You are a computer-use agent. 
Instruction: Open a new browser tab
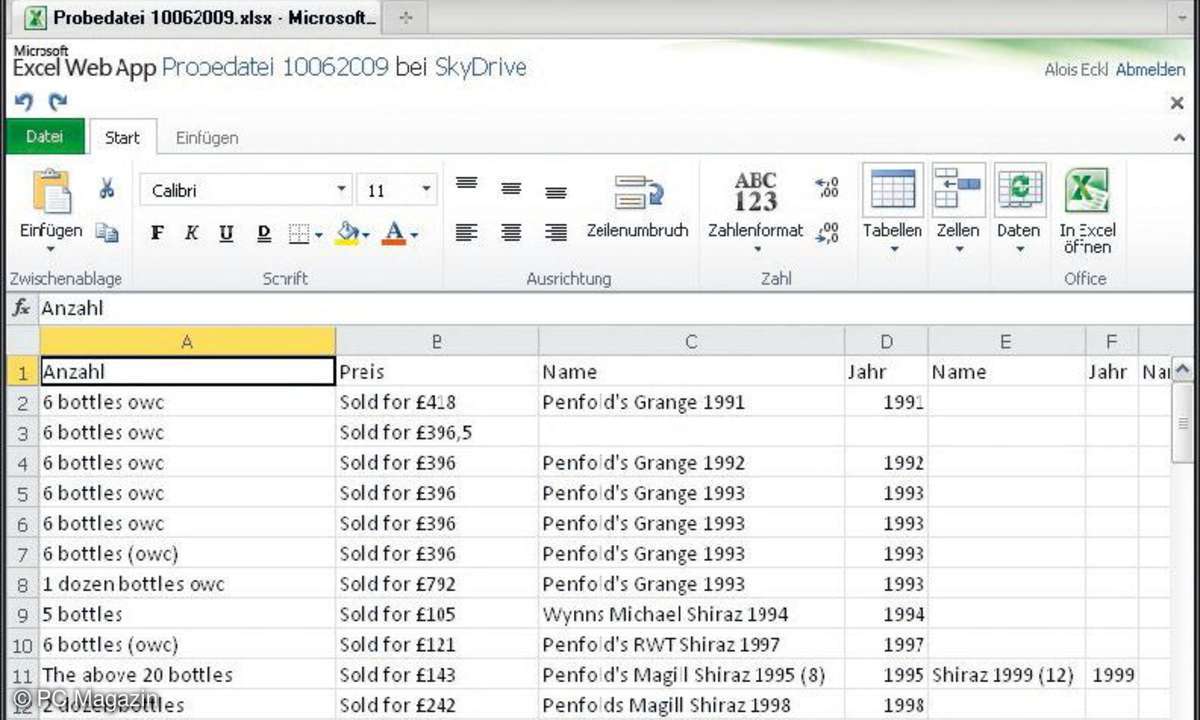(405, 18)
